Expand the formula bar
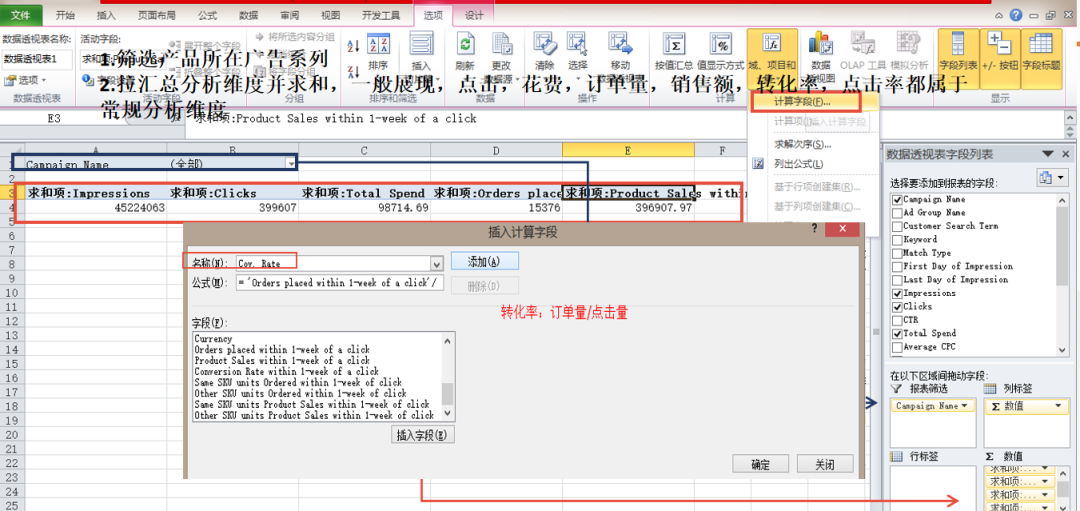The height and width of the screenshot is (511, 1080). [1069, 119]
